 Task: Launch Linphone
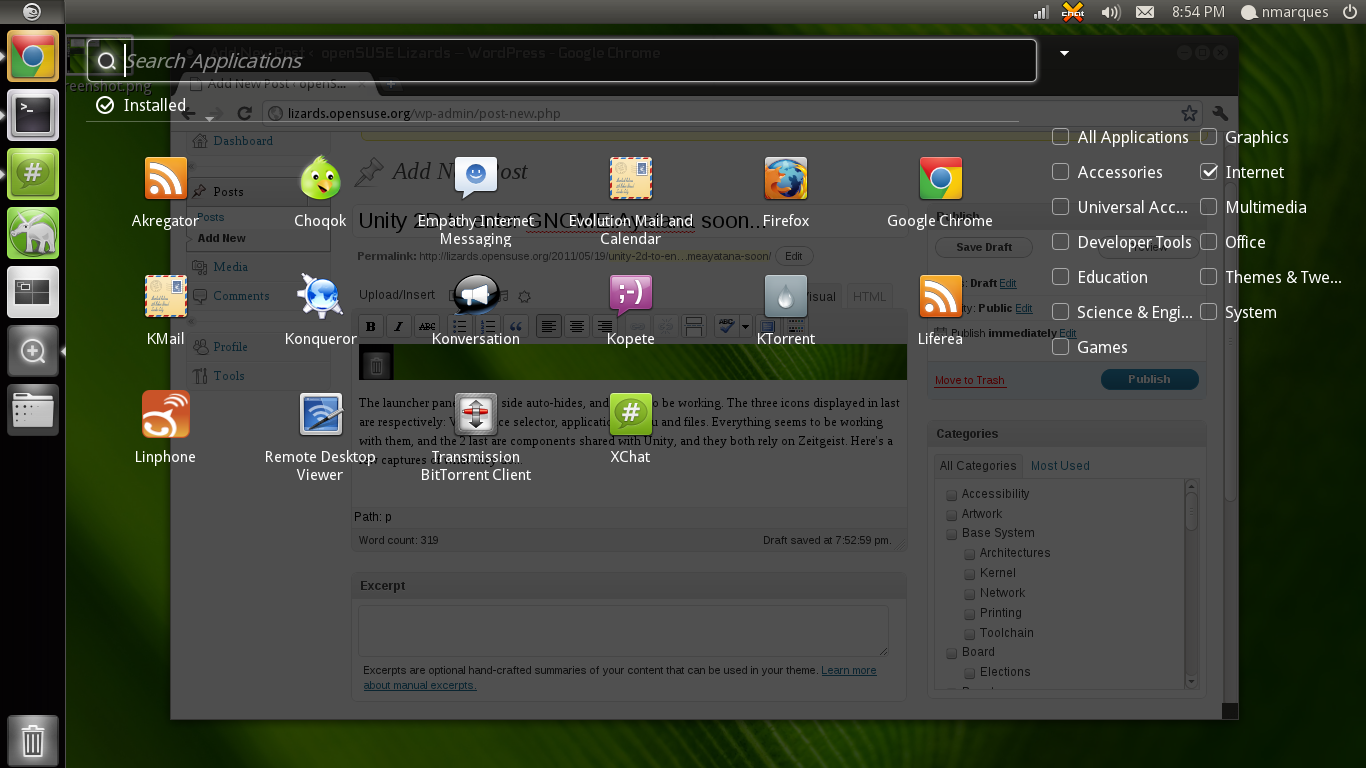point(165,429)
